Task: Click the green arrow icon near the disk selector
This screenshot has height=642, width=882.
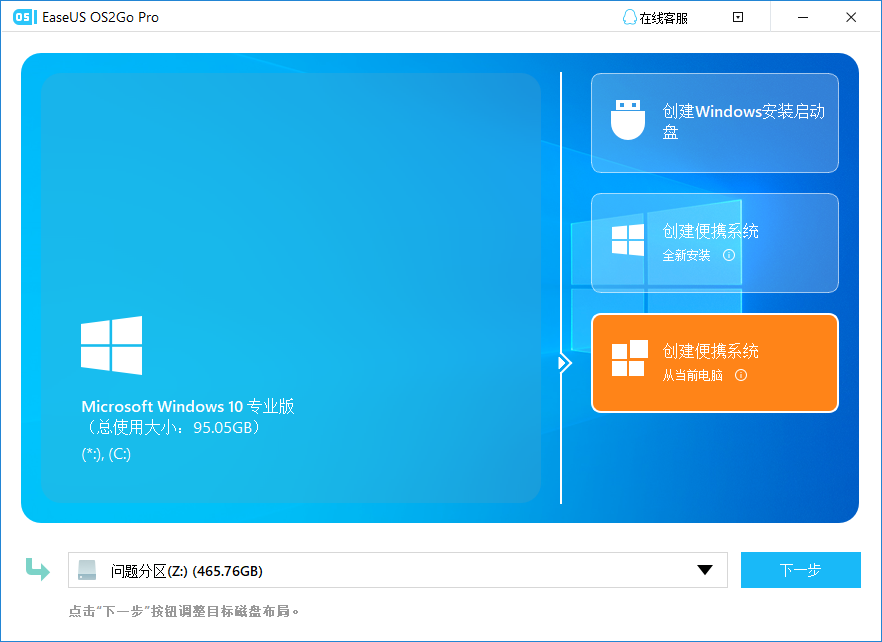Action: coord(37,569)
